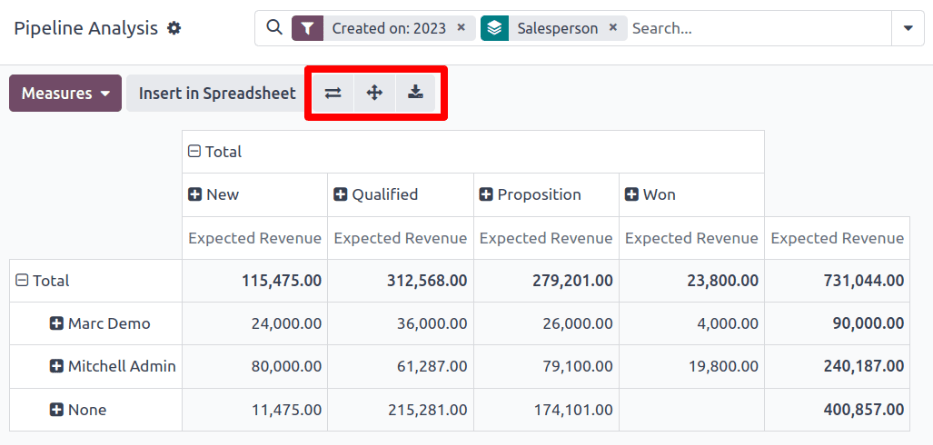Collapse the Total row header

click(22, 282)
